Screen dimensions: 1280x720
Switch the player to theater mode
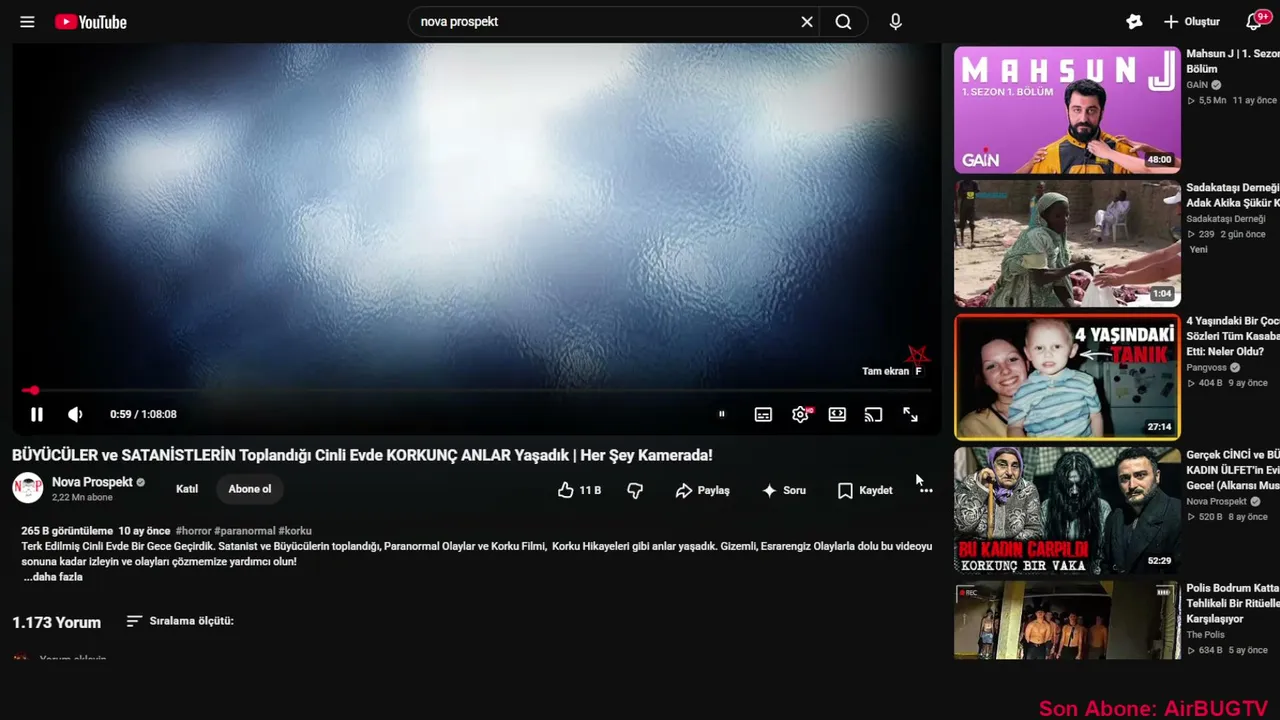pos(837,414)
